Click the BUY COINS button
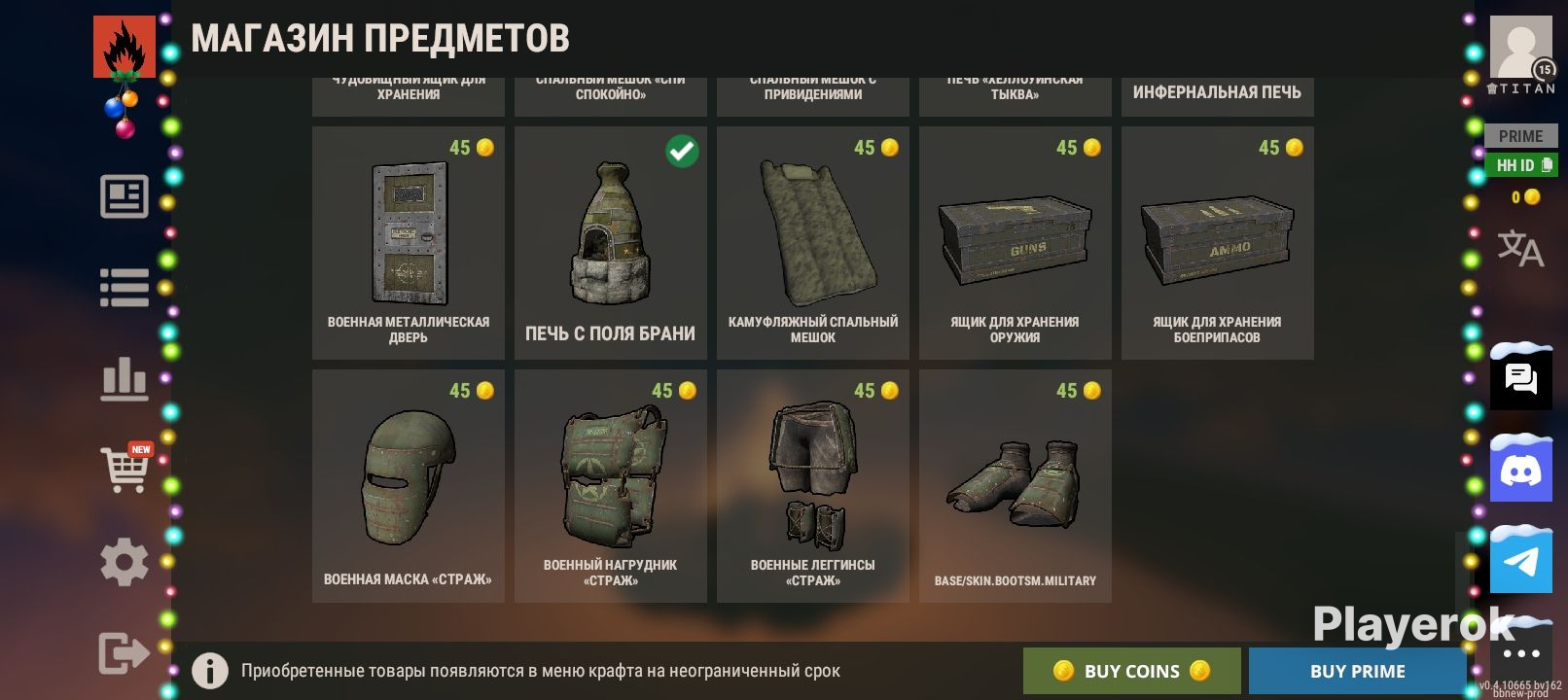The image size is (1568, 700). [x=1132, y=671]
